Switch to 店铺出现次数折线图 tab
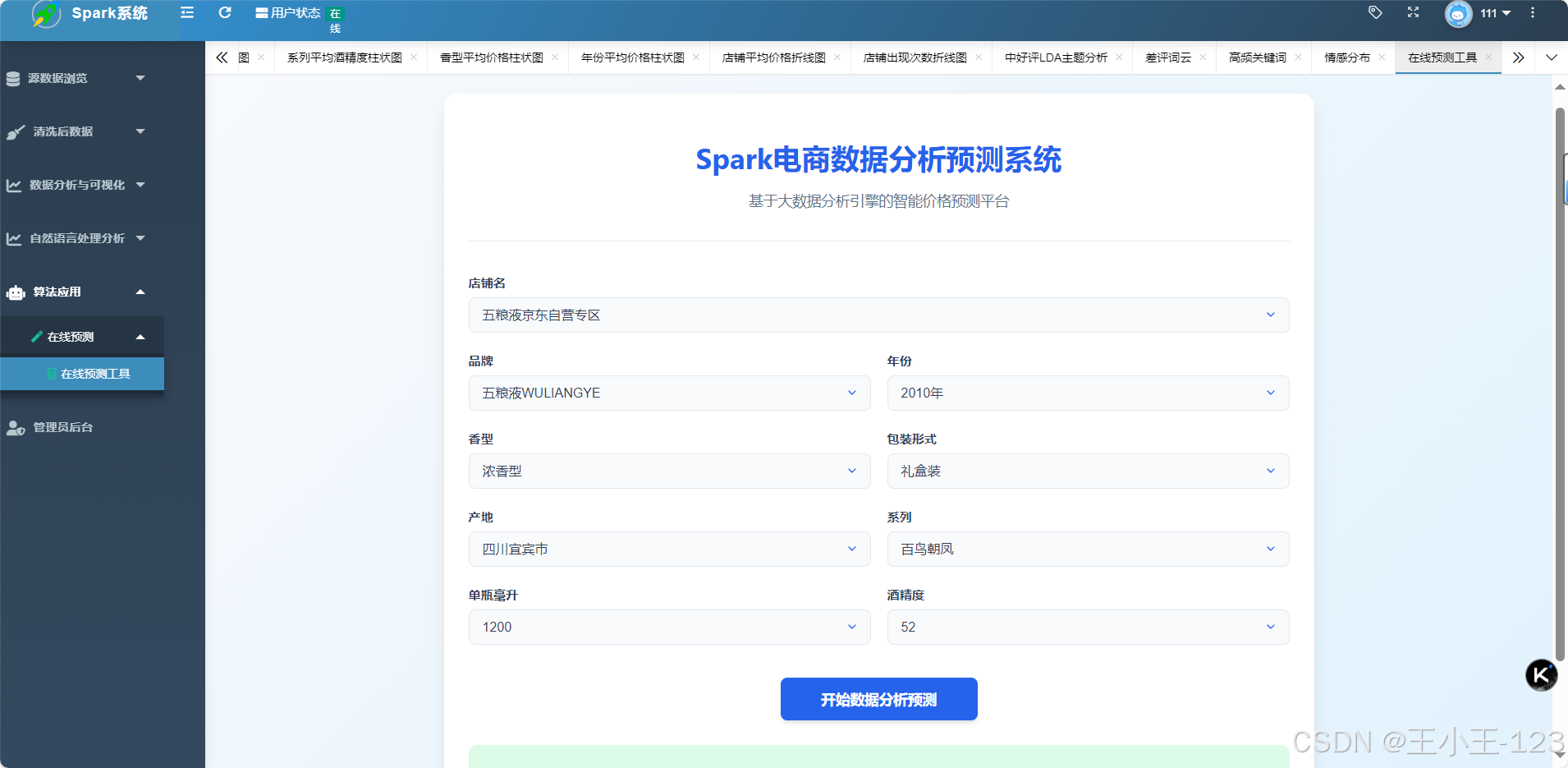This screenshot has width=1568, height=768. point(915,57)
